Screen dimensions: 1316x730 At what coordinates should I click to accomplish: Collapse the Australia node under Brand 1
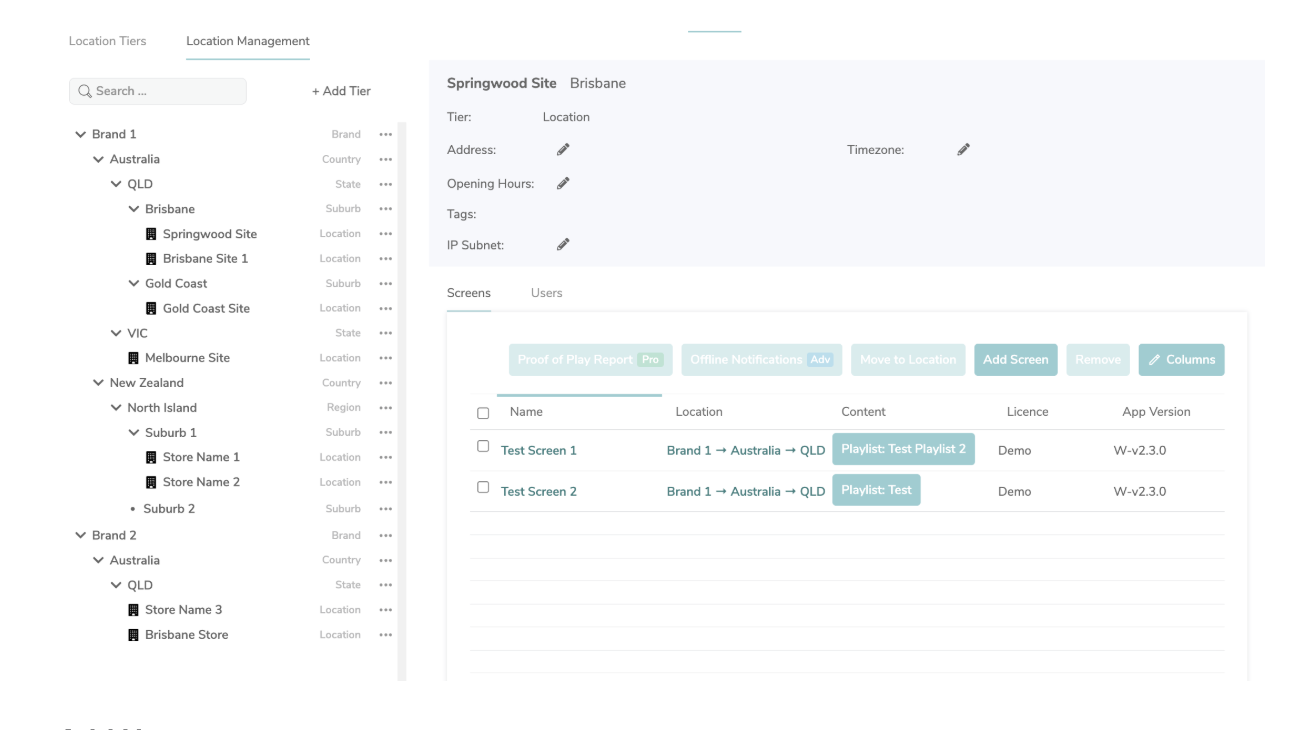coord(98,159)
